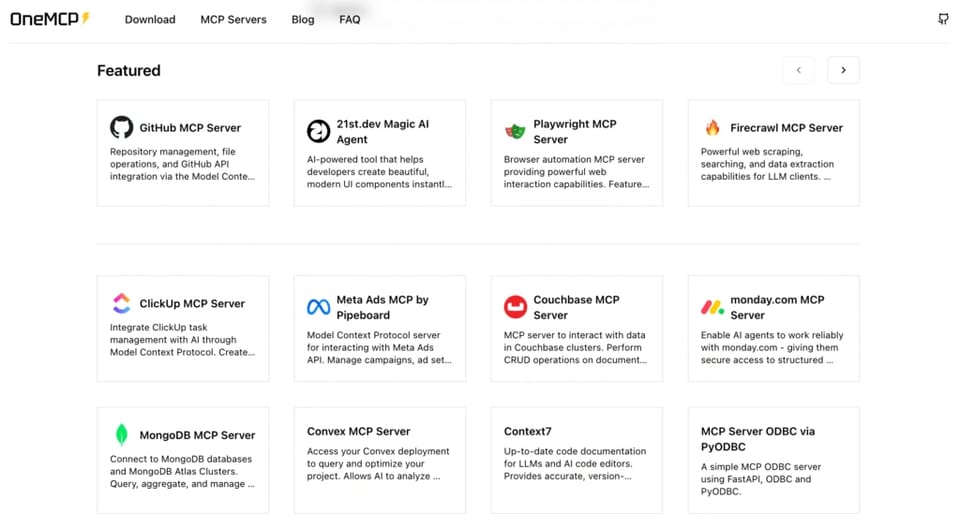This screenshot has width=960, height=528.
Task: Click the Playwright masks icon
Action: click(x=515, y=132)
